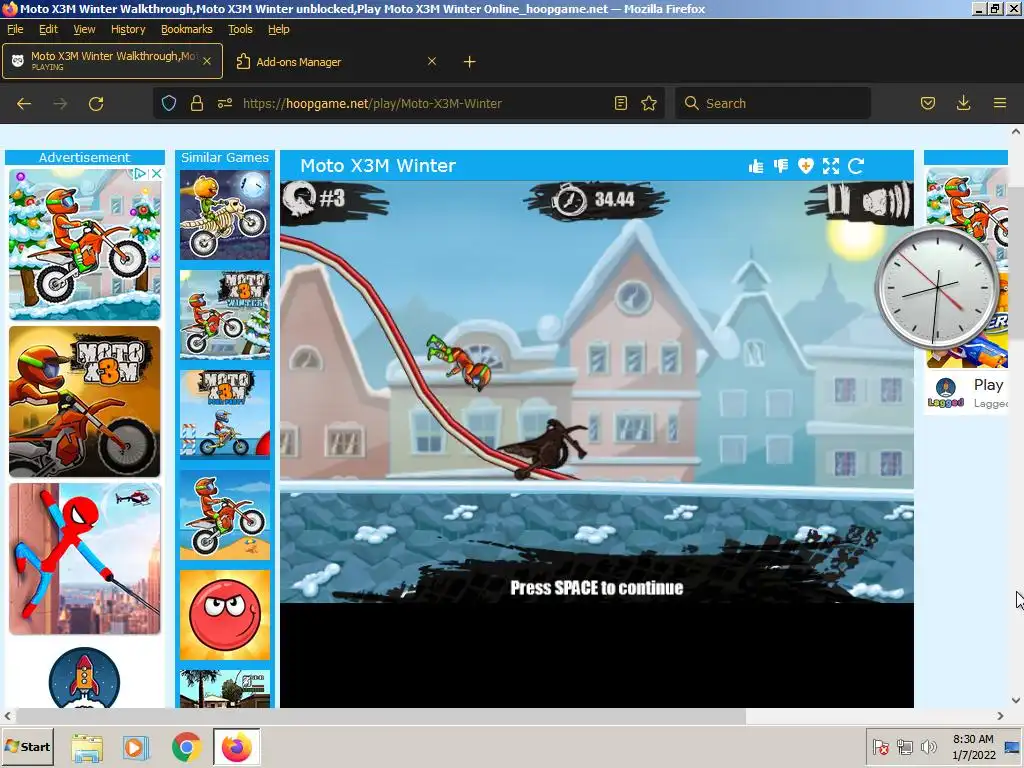Click 'Press SPACE to continue' game prompt
1024x768 pixels.
click(596, 588)
